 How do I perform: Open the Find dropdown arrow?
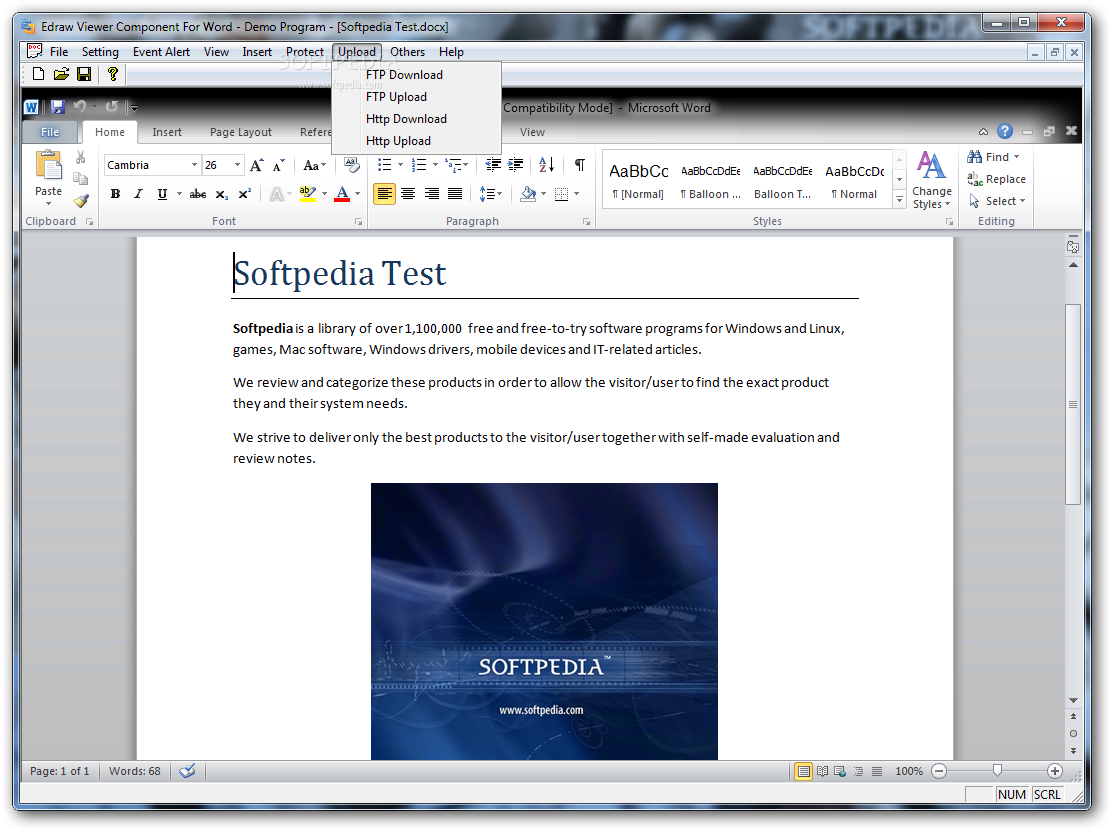(x=1016, y=157)
